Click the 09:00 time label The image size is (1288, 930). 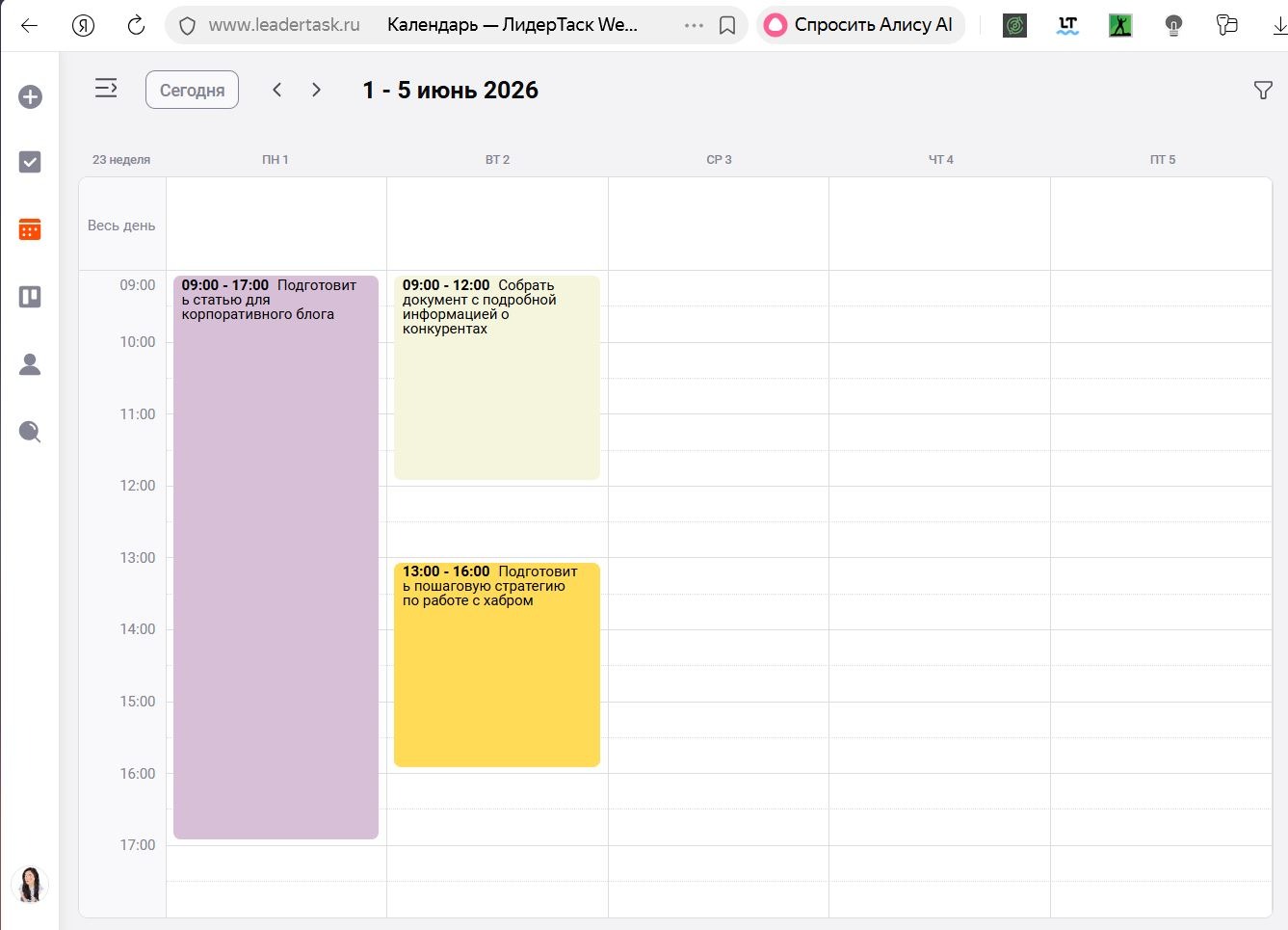click(137, 285)
